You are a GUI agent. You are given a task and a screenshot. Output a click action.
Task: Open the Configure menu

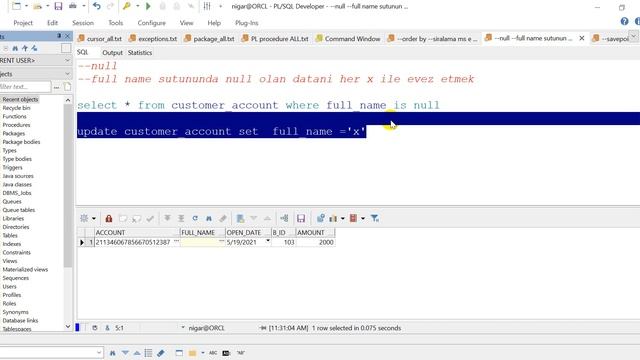click(151, 23)
